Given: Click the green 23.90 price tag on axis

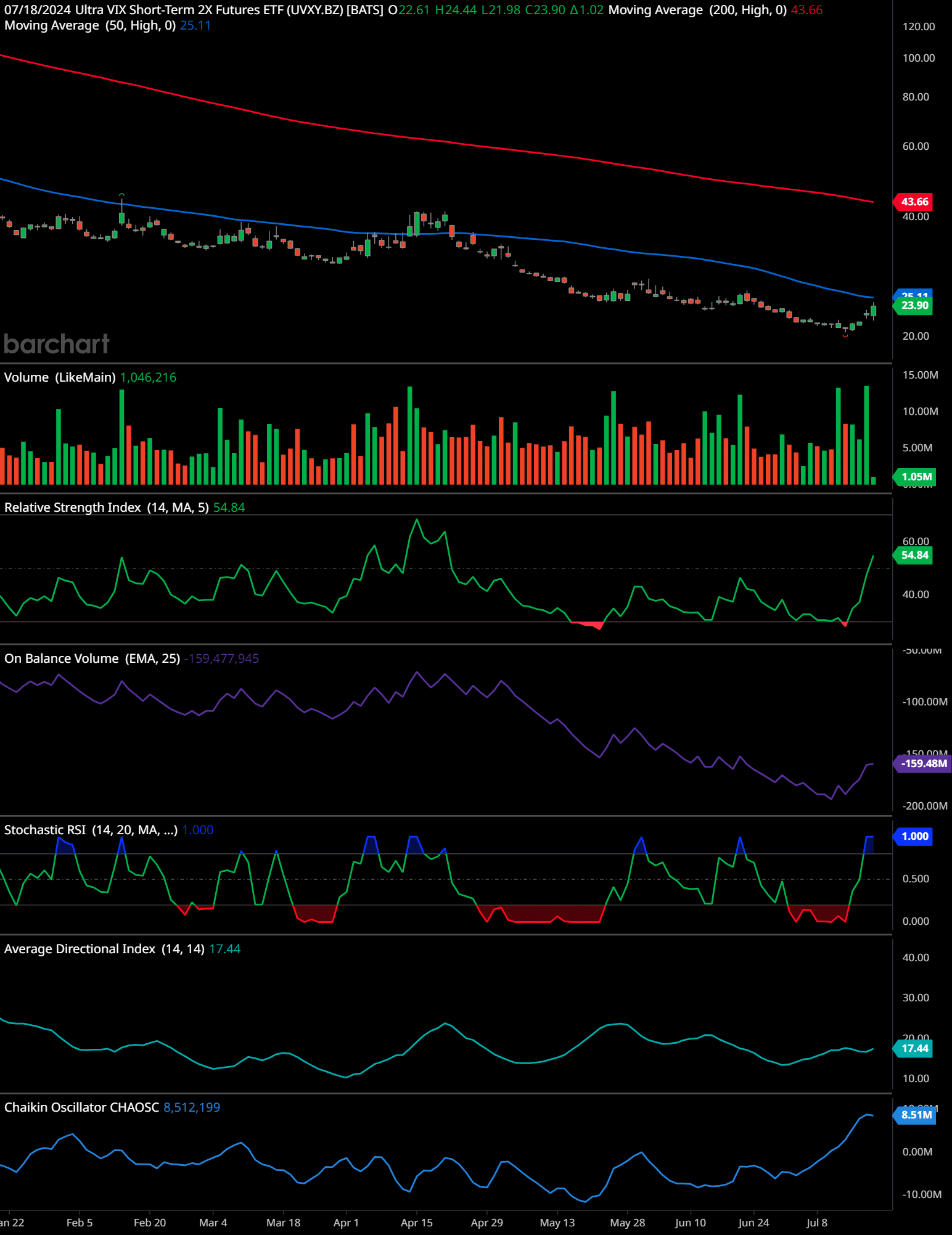Looking at the screenshot, I should (914, 305).
